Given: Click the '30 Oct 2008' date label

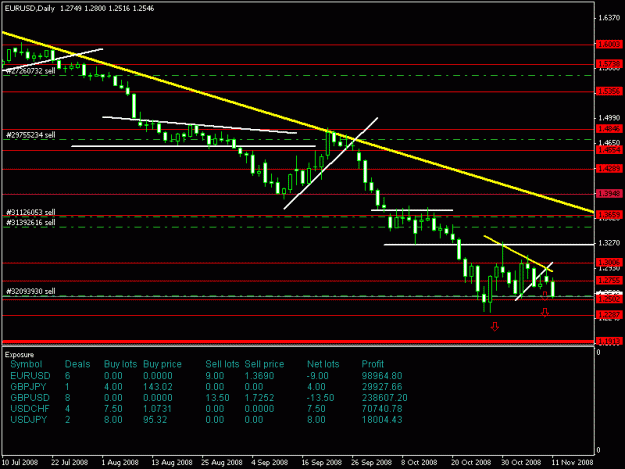Looking at the screenshot, I should (x=521, y=462).
